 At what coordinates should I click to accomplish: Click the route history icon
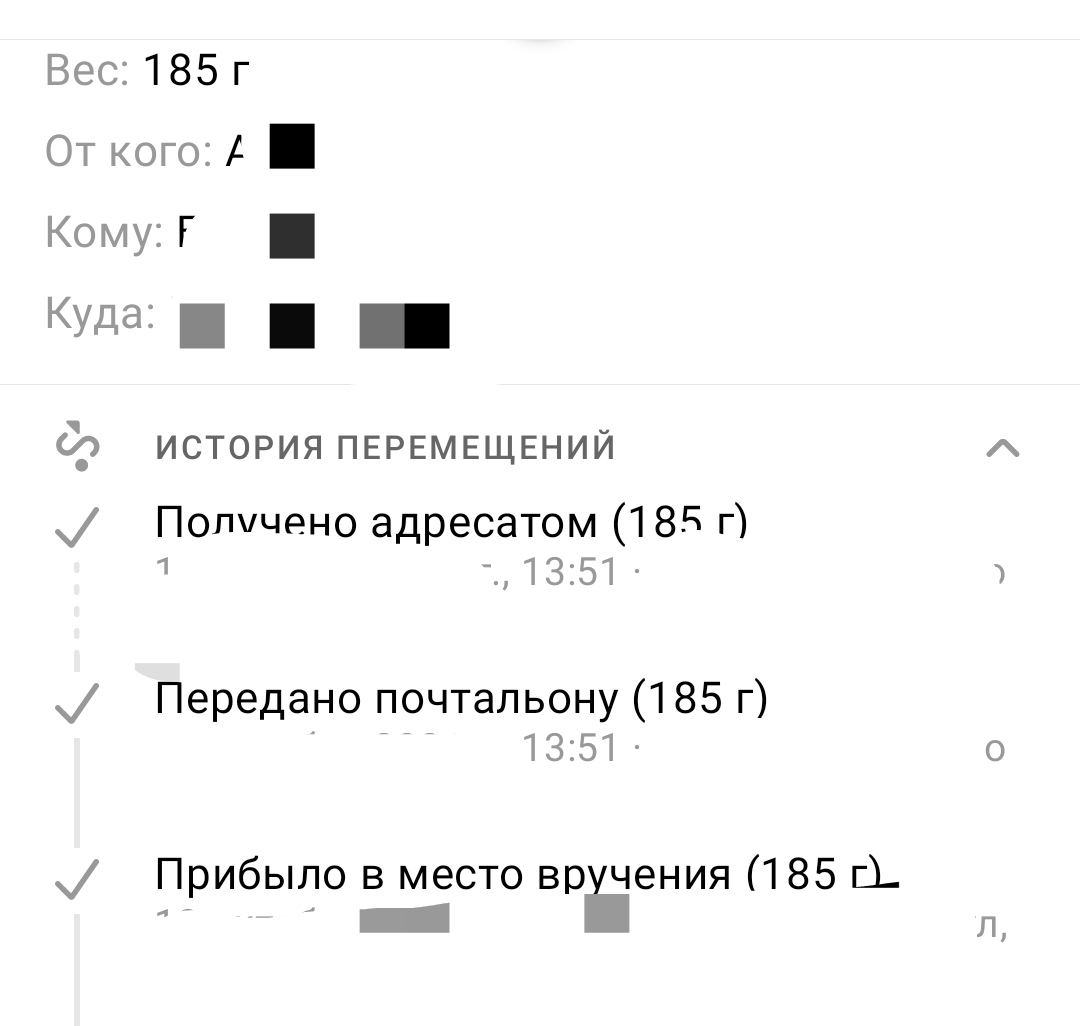[78, 446]
